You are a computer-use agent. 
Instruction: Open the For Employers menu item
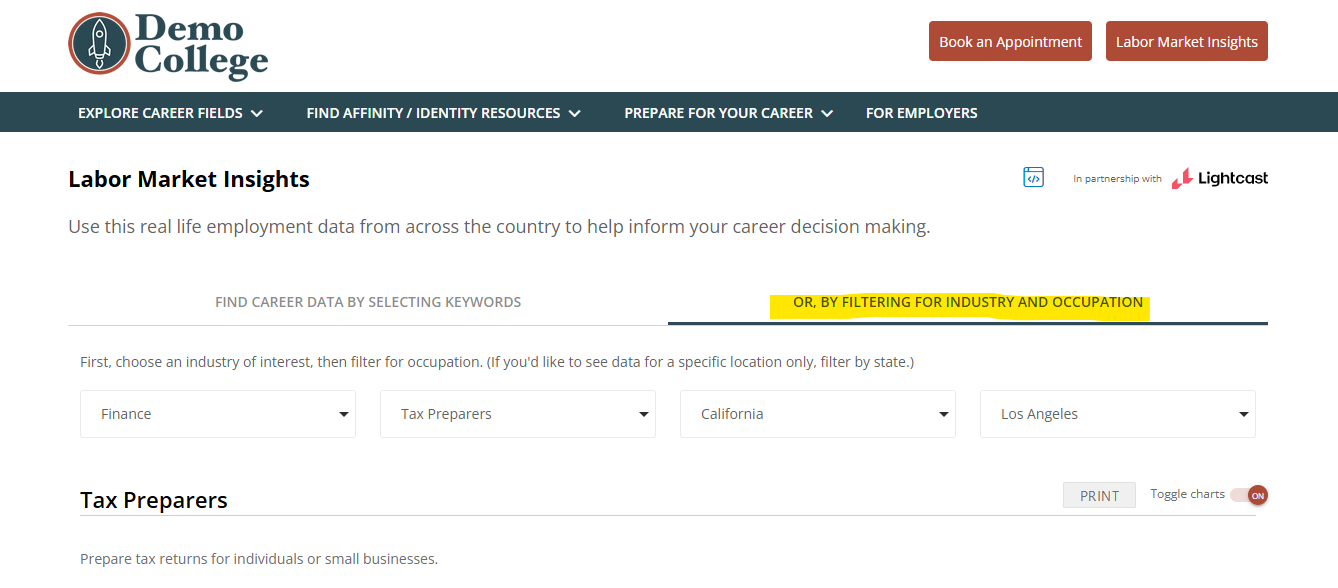pyautogui.click(x=922, y=113)
